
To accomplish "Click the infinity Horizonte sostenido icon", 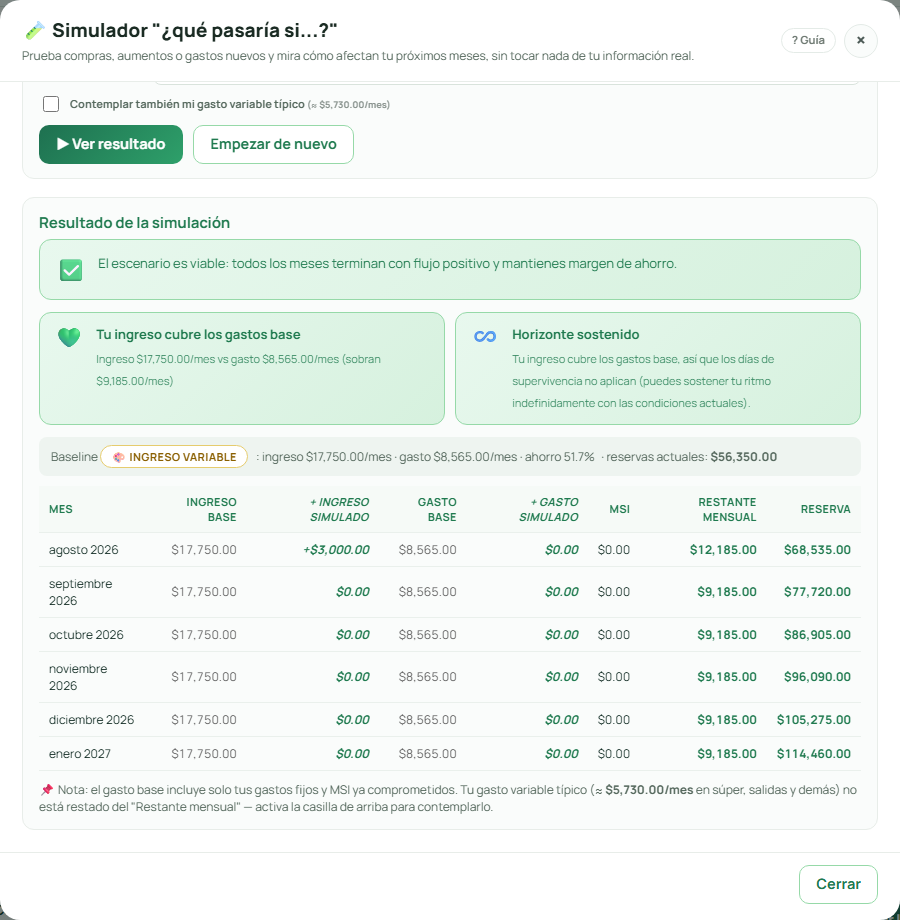I will 485,336.
